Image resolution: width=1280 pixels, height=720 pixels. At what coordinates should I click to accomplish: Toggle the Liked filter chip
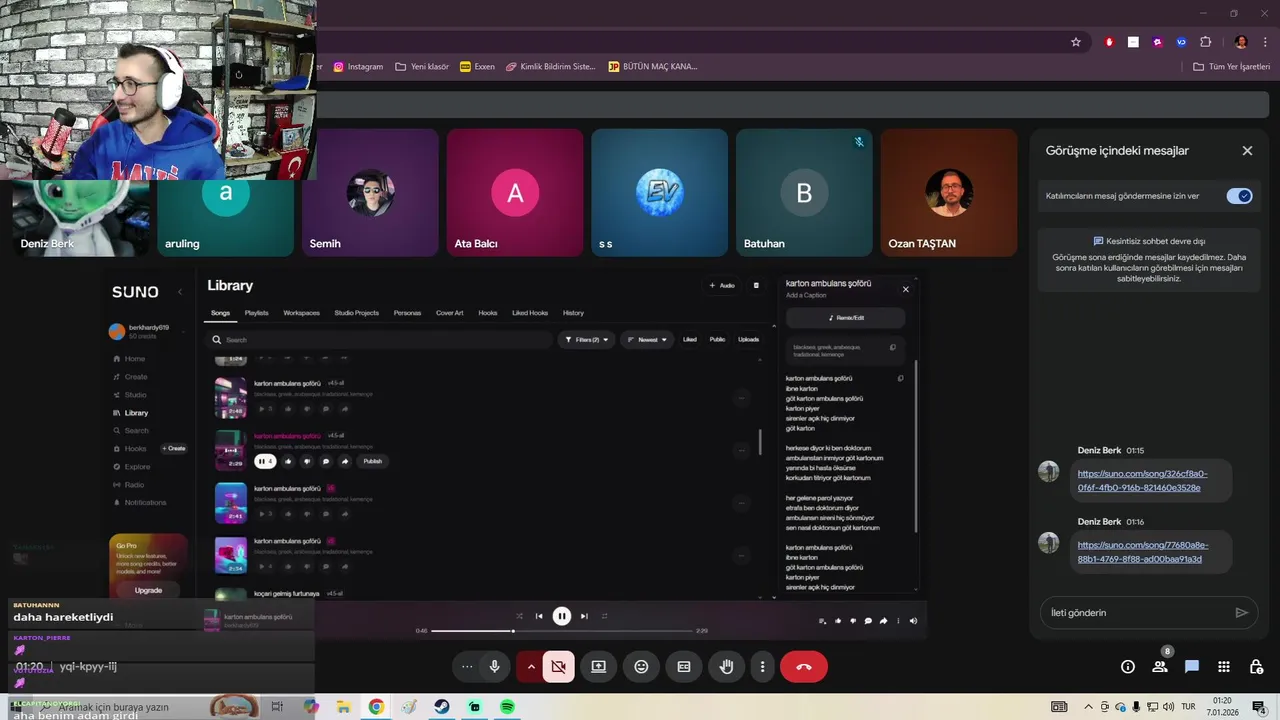(690, 340)
